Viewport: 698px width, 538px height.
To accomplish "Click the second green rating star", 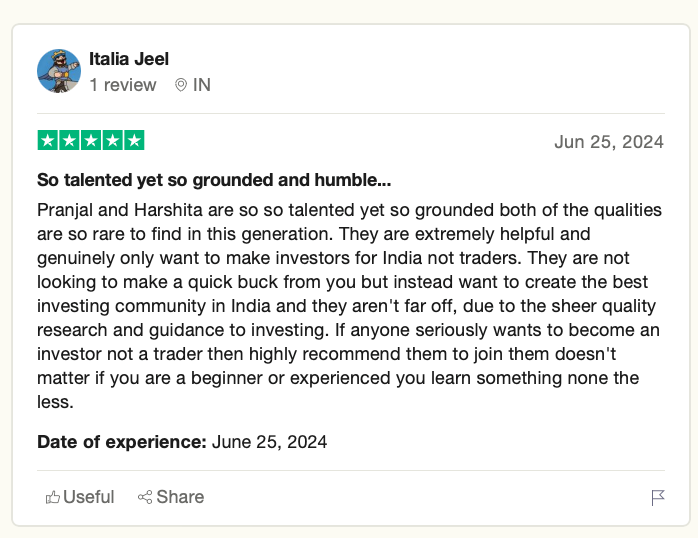I will [x=69, y=141].
